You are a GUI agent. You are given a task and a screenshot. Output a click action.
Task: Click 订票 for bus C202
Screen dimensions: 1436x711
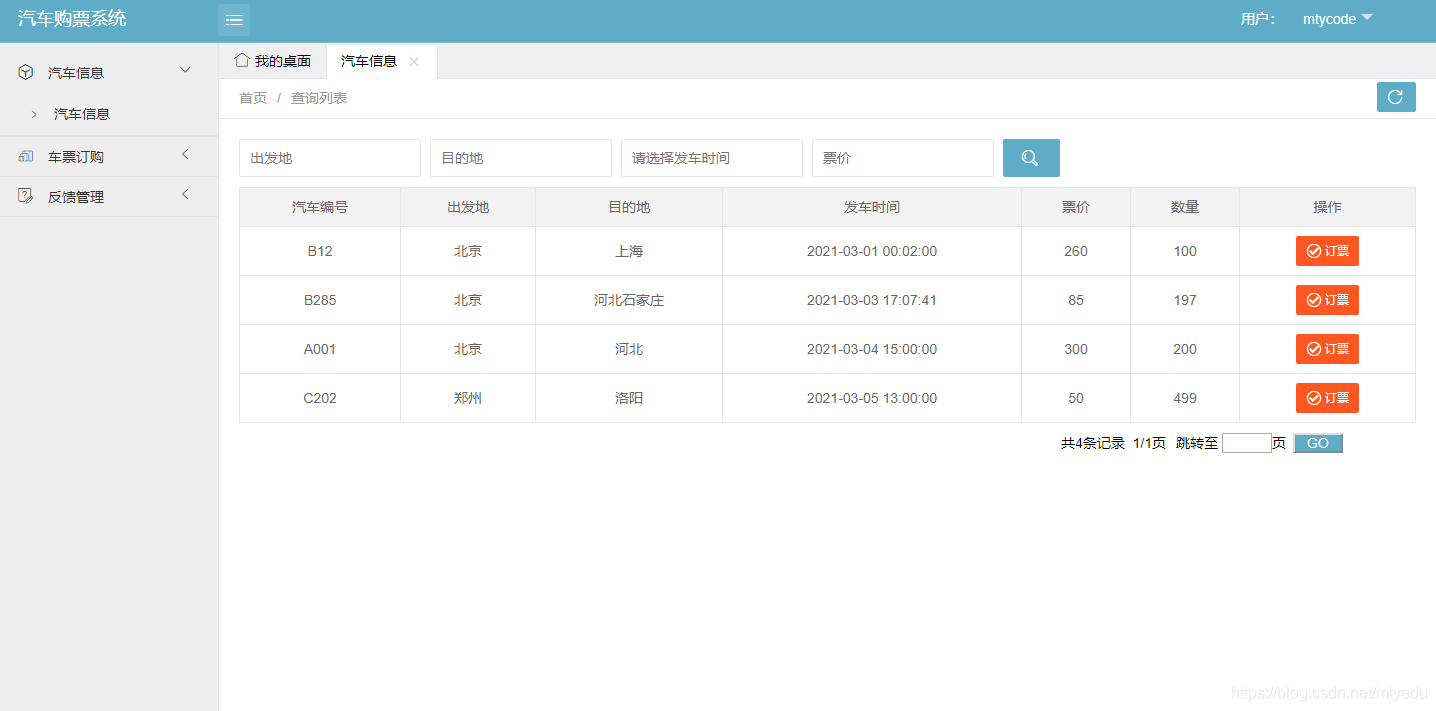tap(1327, 398)
